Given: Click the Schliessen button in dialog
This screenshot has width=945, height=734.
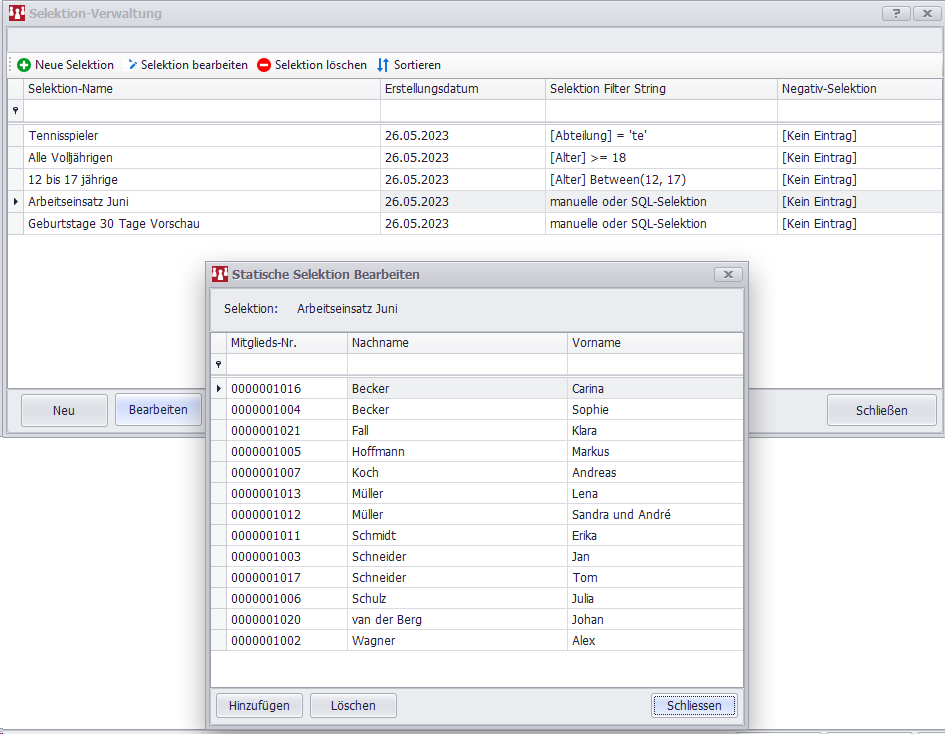Looking at the screenshot, I should (694, 706).
